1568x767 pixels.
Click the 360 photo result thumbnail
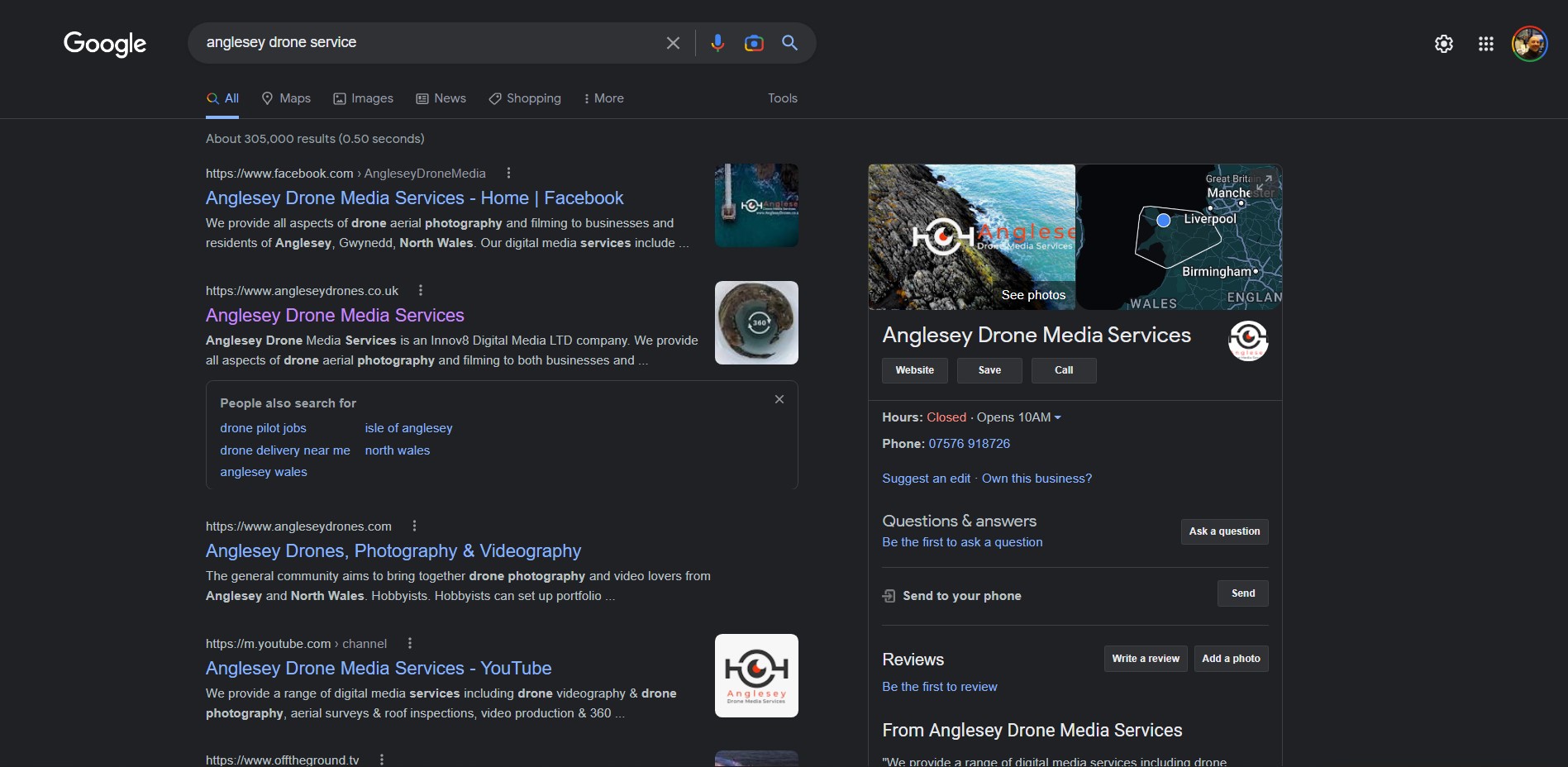(756, 323)
